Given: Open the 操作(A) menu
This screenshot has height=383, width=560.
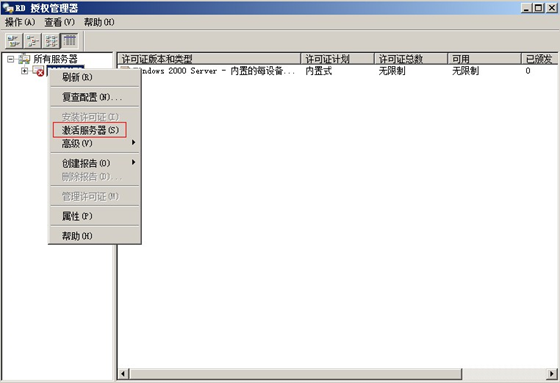Looking at the screenshot, I should pyautogui.click(x=20, y=22).
